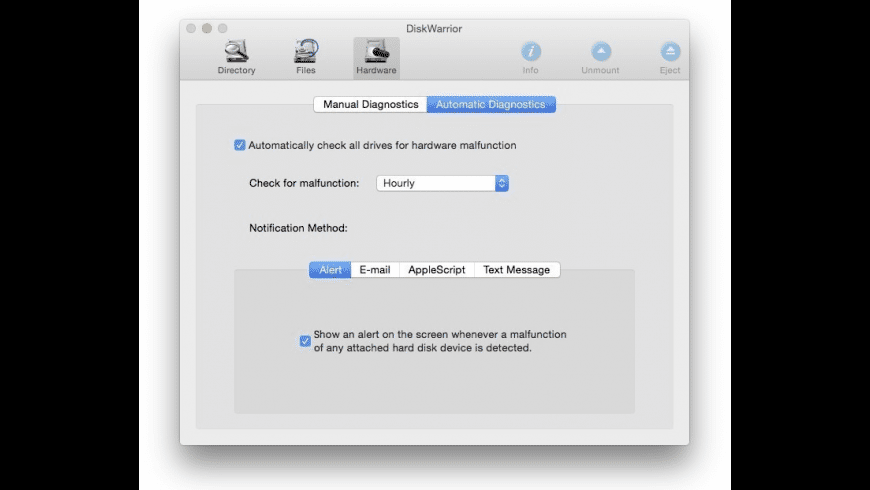Toggle show an alert on screen checkbox
870x490 pixels.
tap(305, 341)
